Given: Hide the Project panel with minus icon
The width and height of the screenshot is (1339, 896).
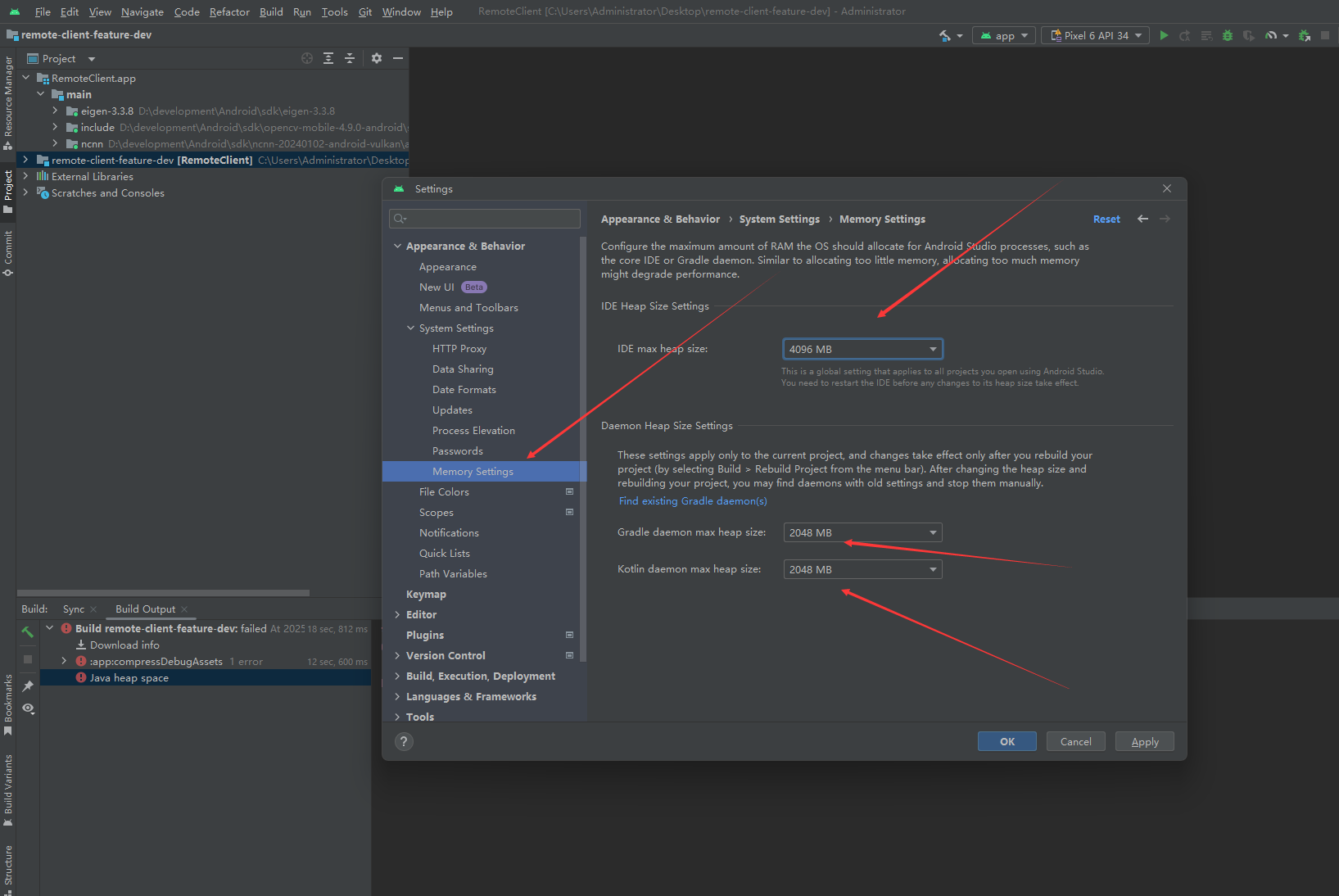Looking at the screenshot, I should tap(398, 58).
